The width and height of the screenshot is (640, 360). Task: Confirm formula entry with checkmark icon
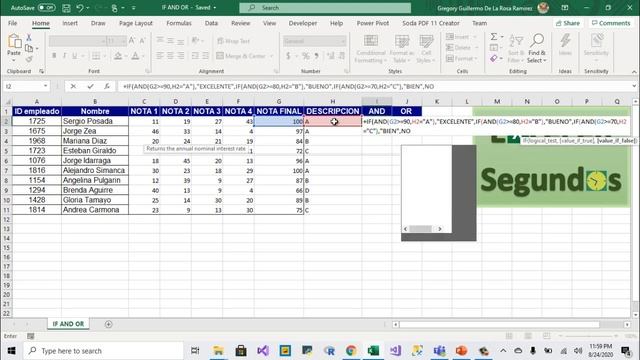tap(90, 86)
